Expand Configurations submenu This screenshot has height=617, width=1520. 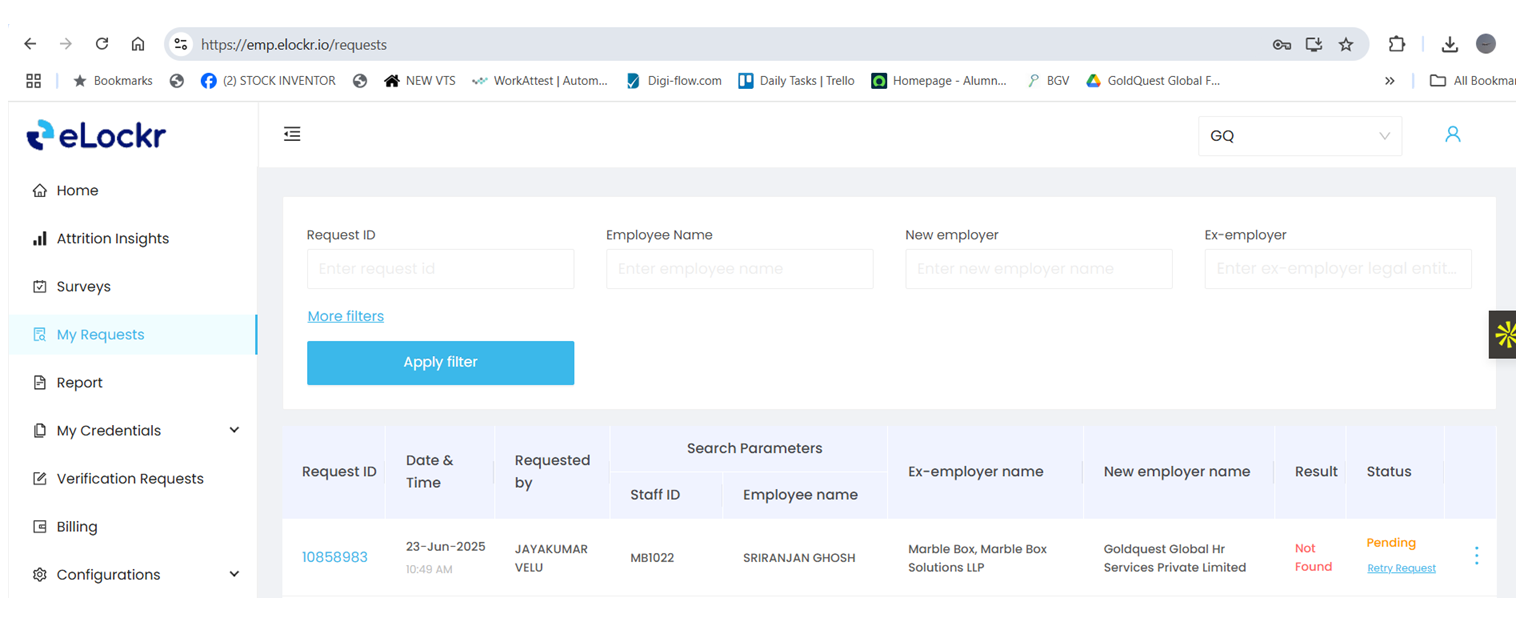(234, 574)
